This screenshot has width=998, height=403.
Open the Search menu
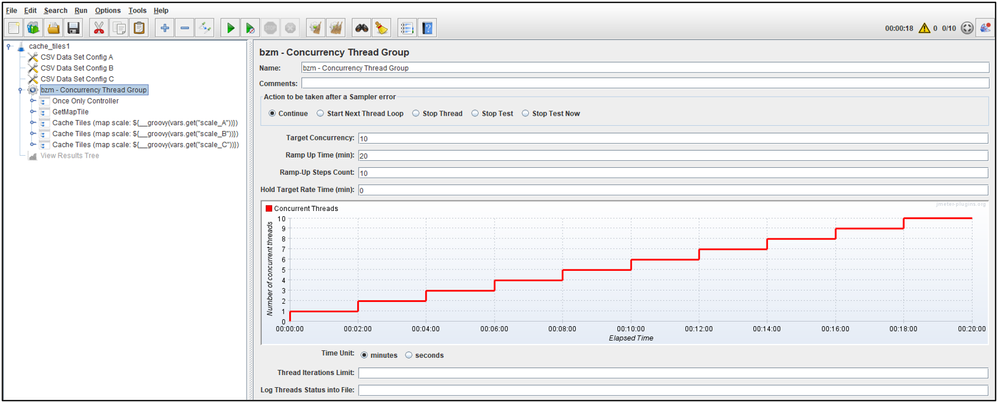56,11
